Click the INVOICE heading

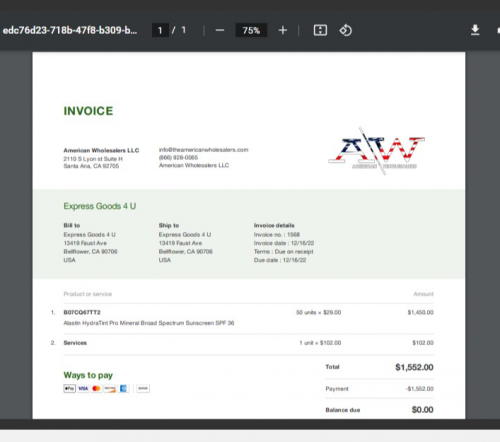coord(88,111)
